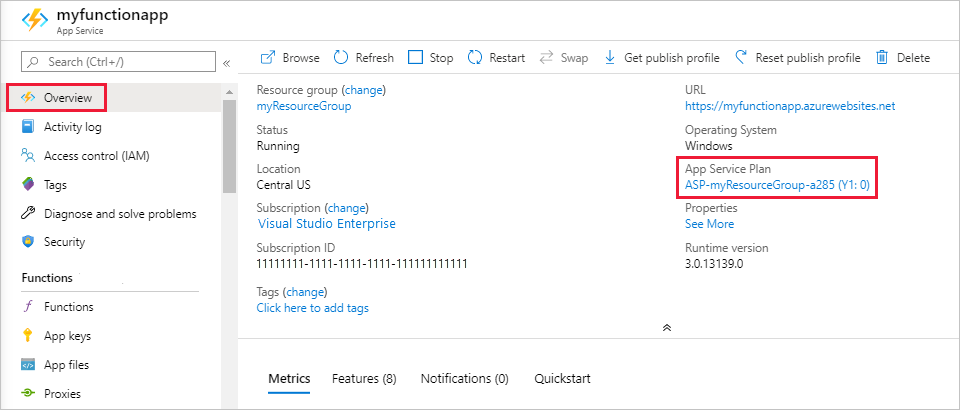Click the Access control people icon
The height and width of the screenshot is (410, 960).
[28, 155]
